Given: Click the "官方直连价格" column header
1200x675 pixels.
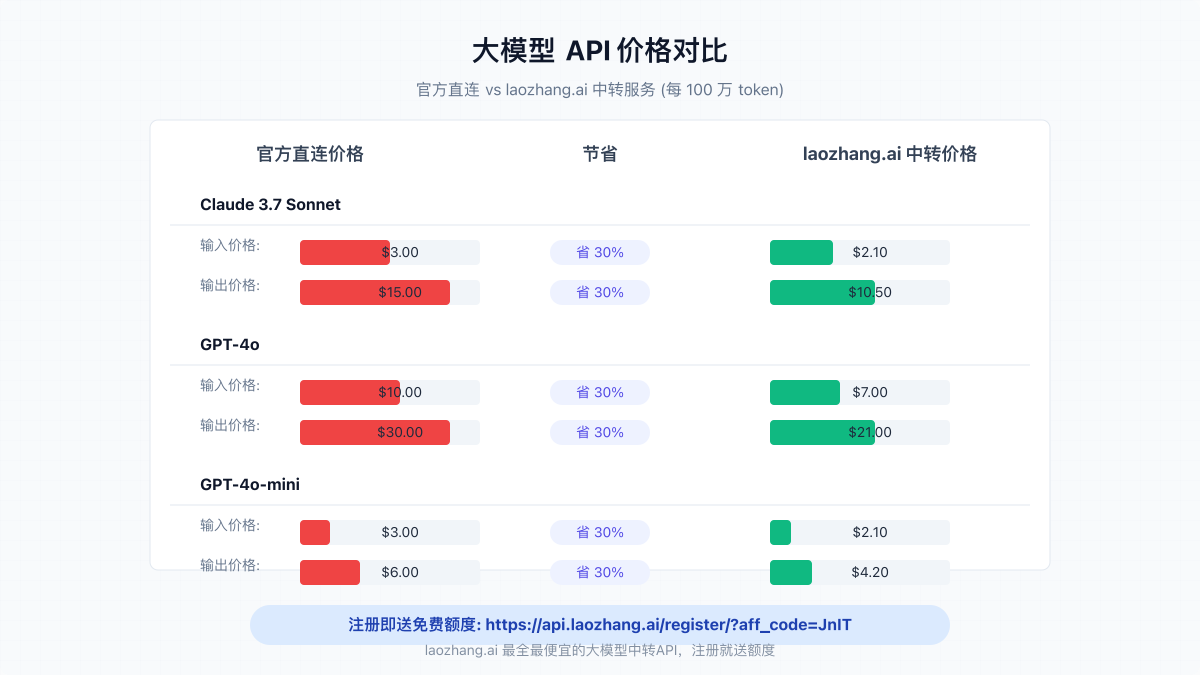Looking at the screenshot, I should 310,154.
